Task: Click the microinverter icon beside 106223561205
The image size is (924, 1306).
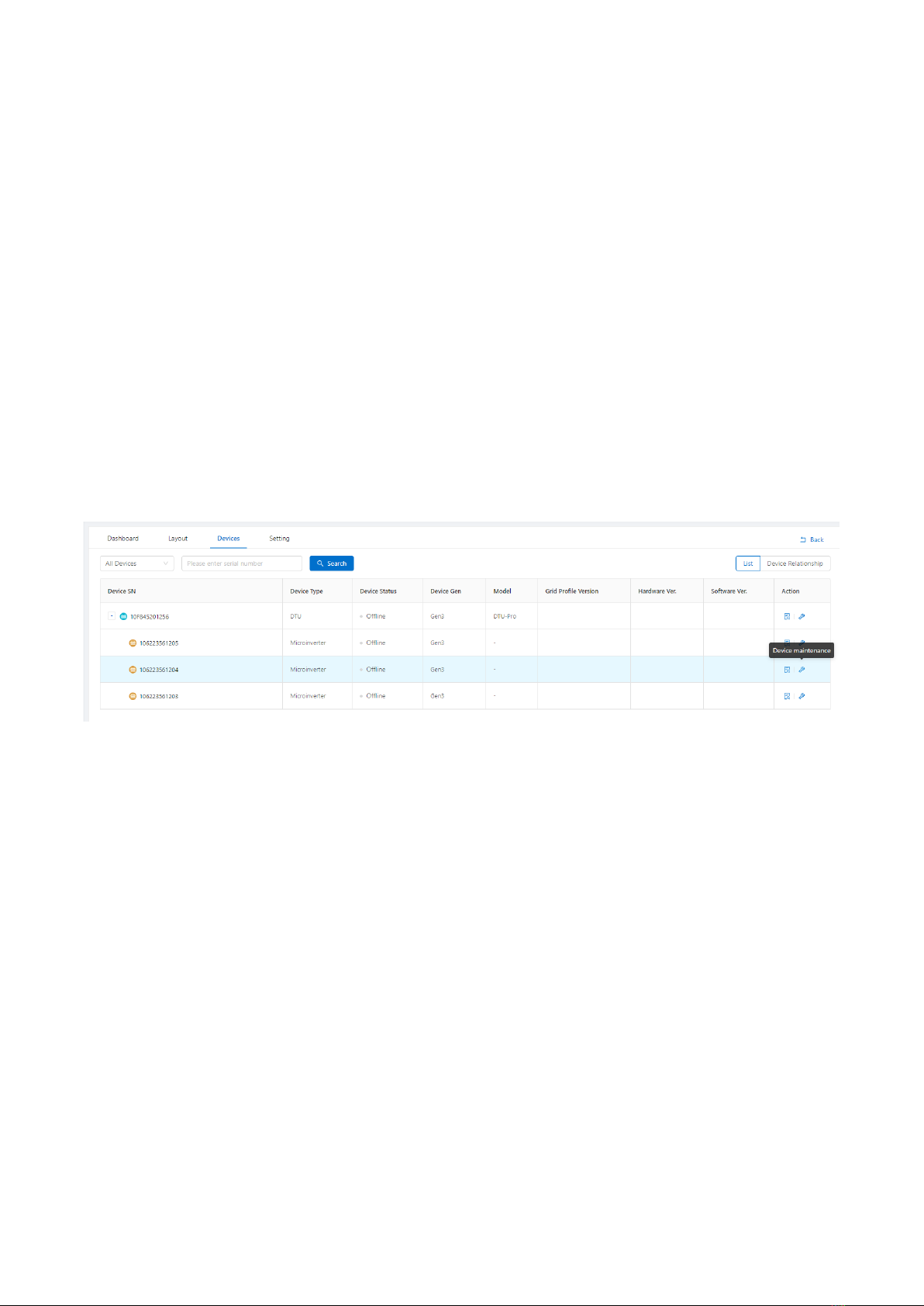Action: [133, 643]
